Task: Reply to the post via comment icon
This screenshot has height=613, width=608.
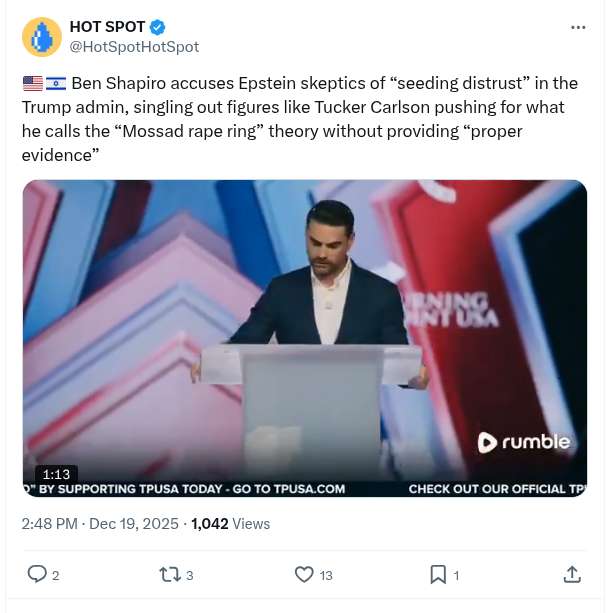Action: coord(37,574)
